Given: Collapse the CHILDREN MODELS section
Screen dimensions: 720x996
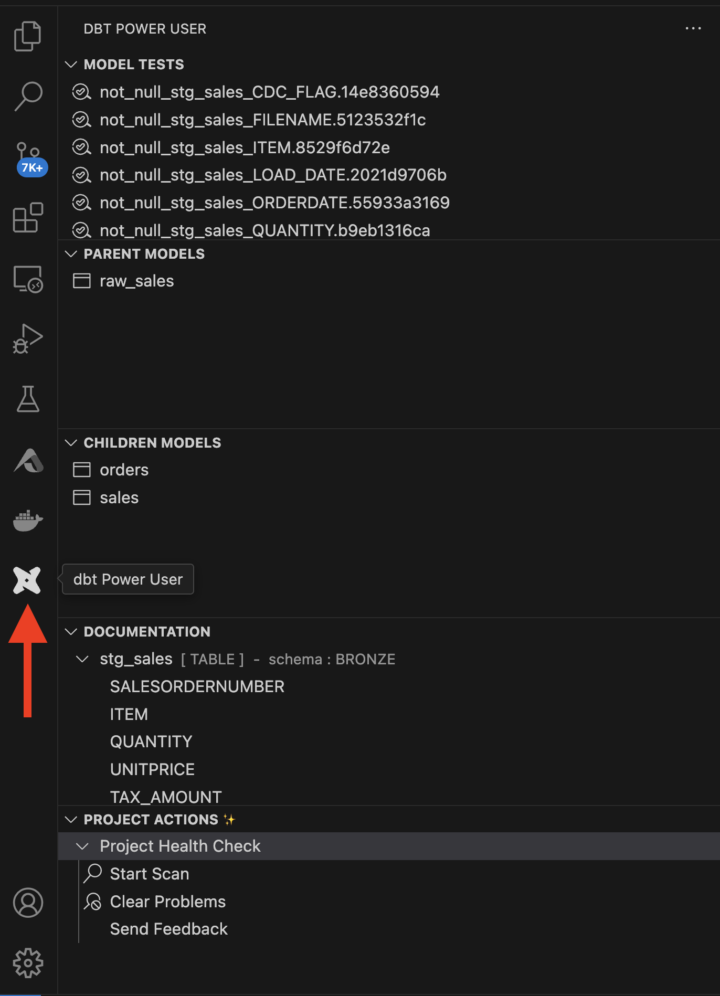Looking at the screenshot, I should [70, 442].
